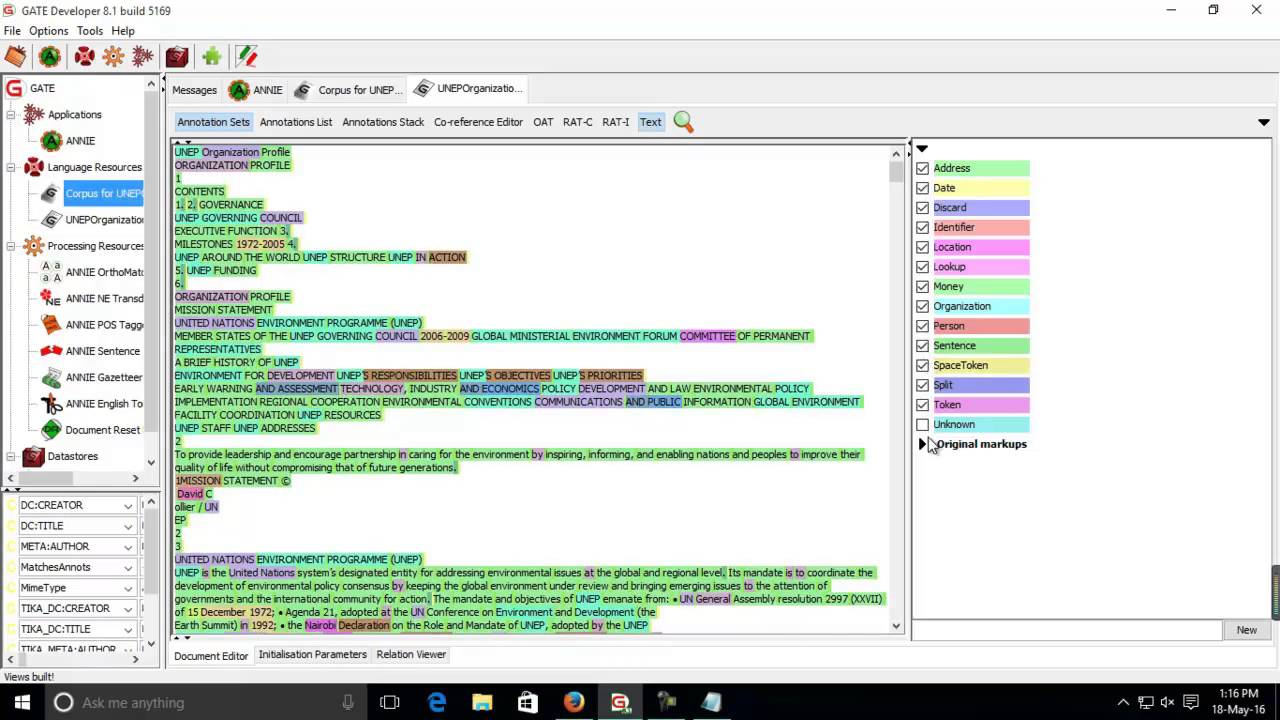The width and height of the screenshot is (1280, 720).
Task: Expand the Original markups annotation set
Action: [x=922, y=444]
